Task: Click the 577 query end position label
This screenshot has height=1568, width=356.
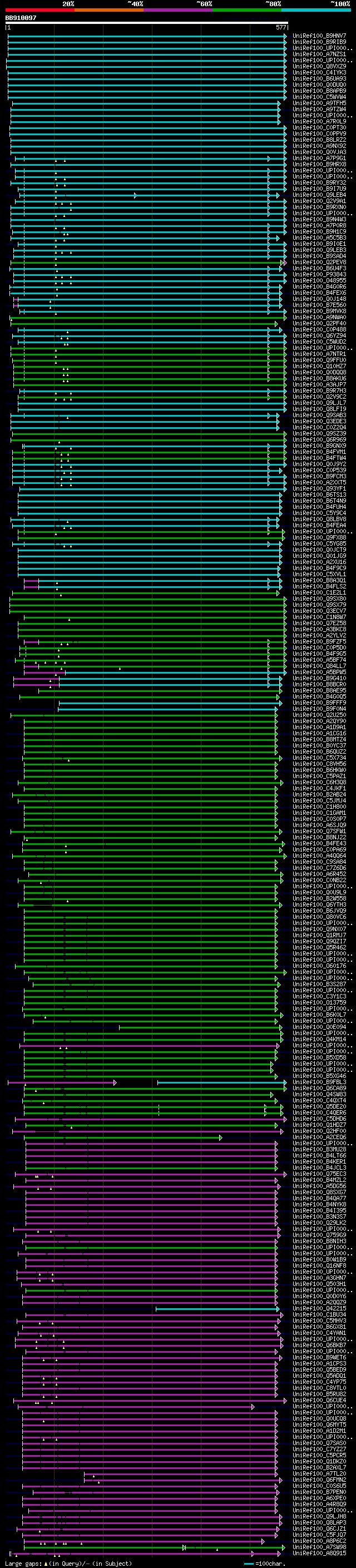Action: pos(281,27)
